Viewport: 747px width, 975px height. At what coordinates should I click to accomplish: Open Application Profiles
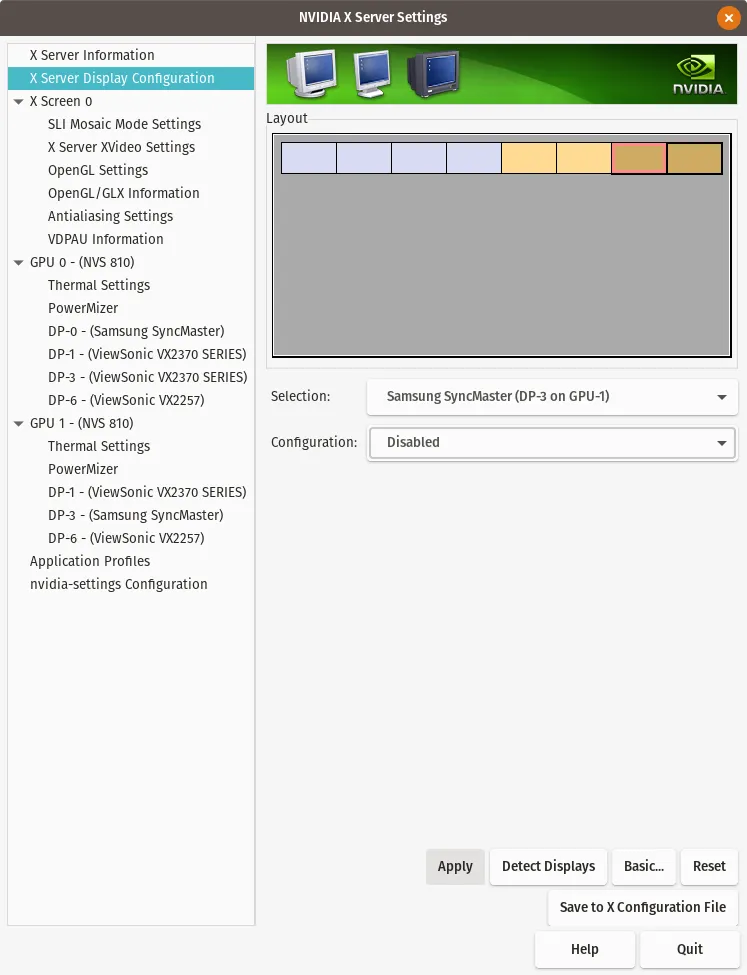tap(90, 561)
